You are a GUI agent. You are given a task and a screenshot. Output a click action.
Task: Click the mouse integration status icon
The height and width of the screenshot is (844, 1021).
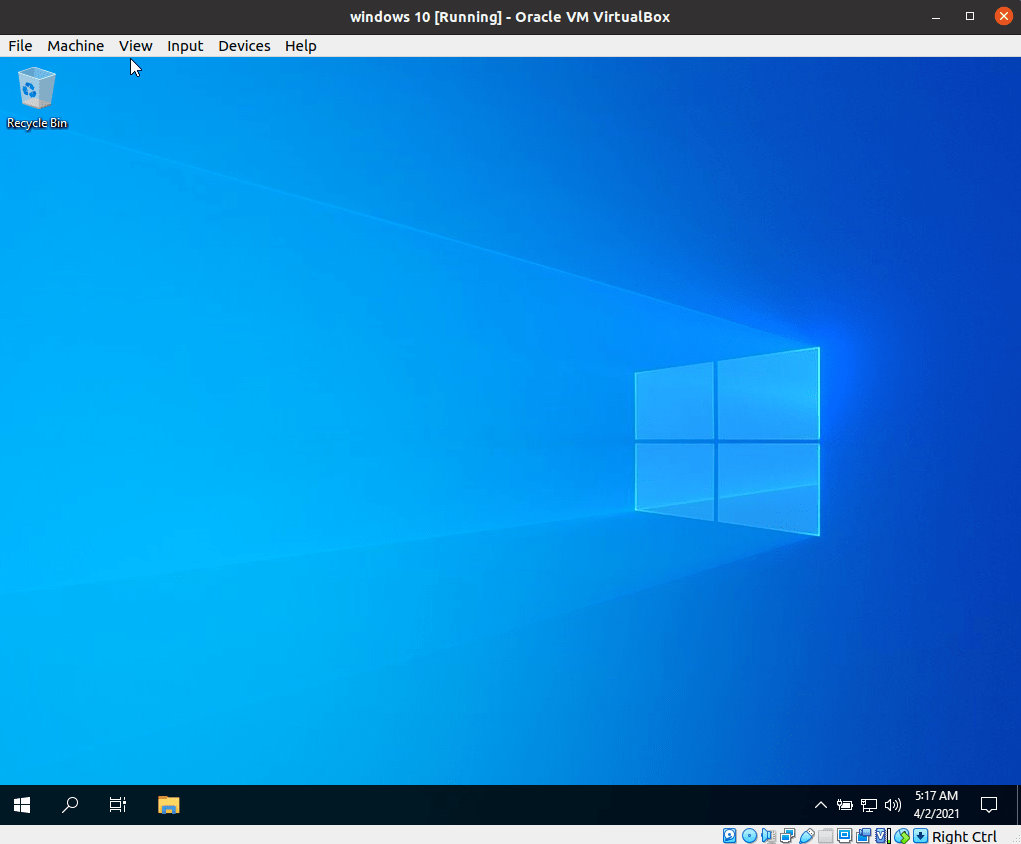coord(902,836)
